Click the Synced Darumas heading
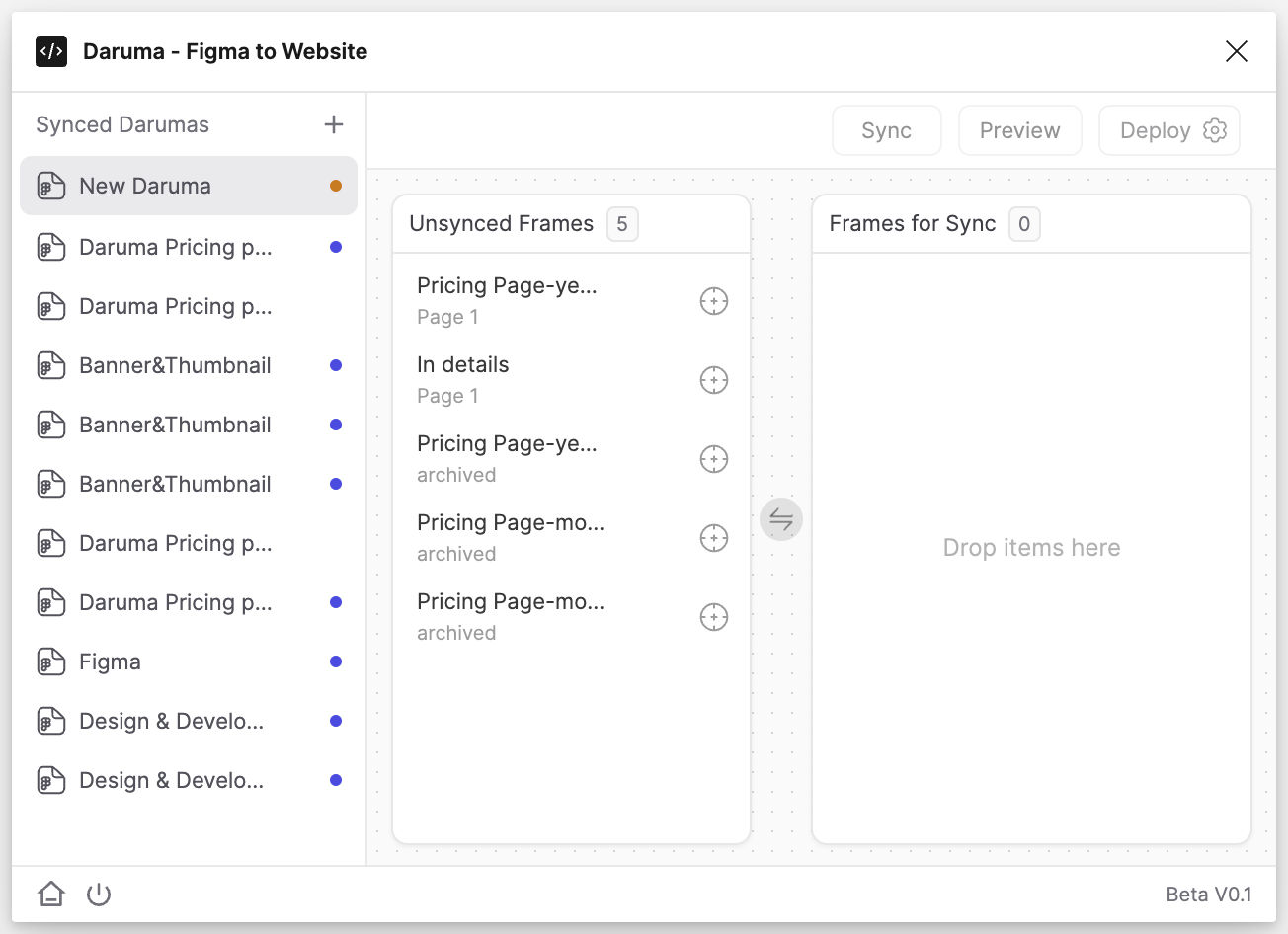The height and width of the screenshot is (934, 1288). [122, 124]
